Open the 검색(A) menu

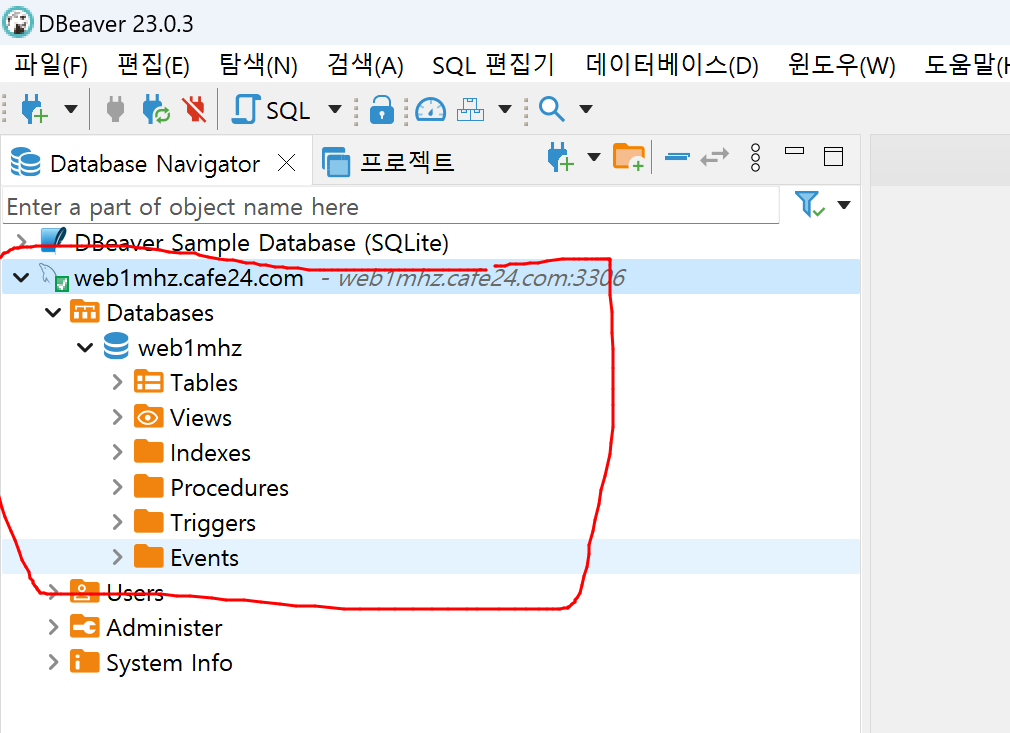coord(365,65)
